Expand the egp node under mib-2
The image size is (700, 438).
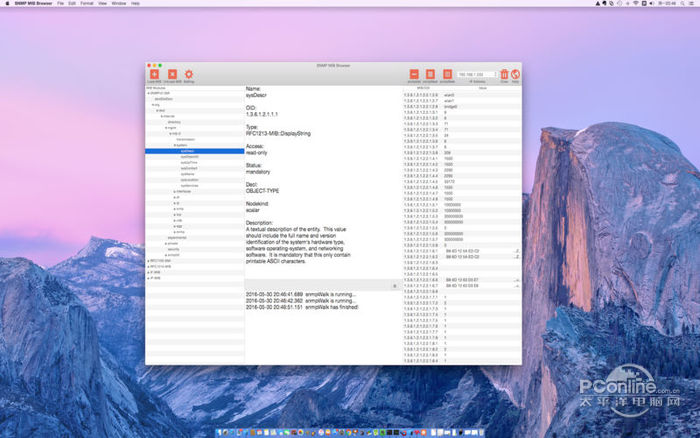pyautogui.click(x=175, y=226)
